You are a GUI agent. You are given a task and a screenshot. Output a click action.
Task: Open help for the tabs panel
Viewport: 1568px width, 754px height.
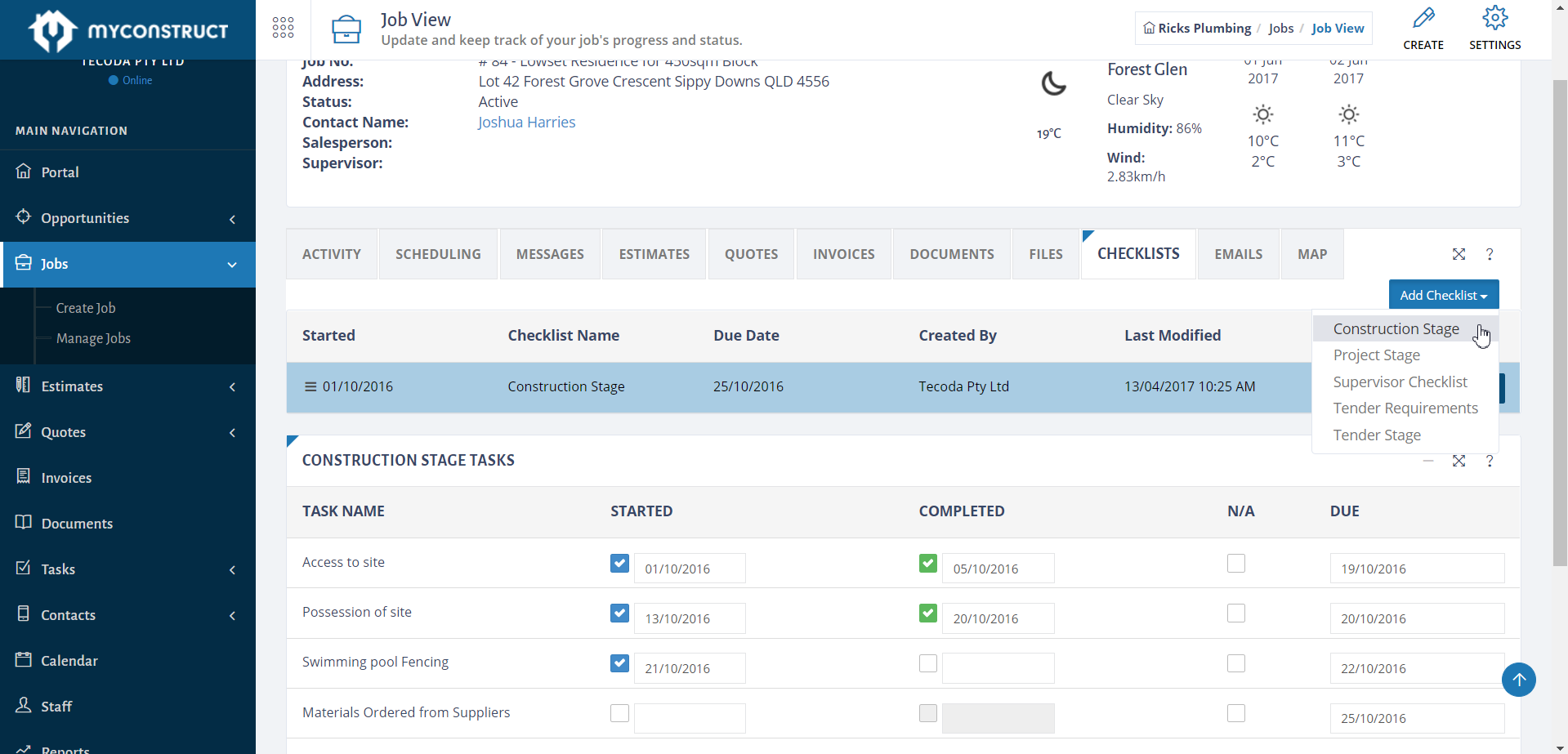coord(1490,254)
